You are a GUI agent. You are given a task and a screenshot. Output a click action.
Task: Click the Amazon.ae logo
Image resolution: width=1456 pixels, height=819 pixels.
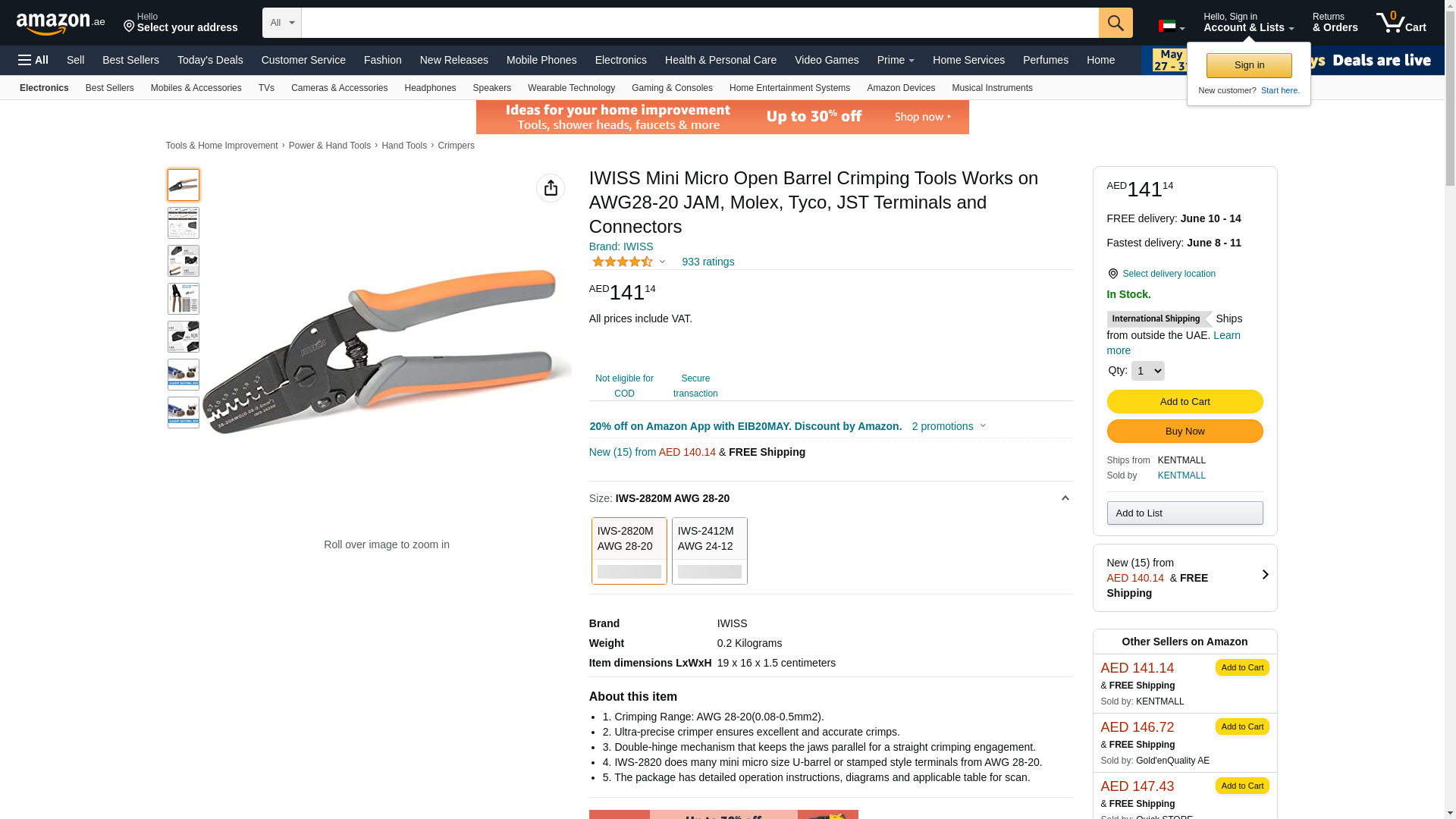[x=61, y=24]
